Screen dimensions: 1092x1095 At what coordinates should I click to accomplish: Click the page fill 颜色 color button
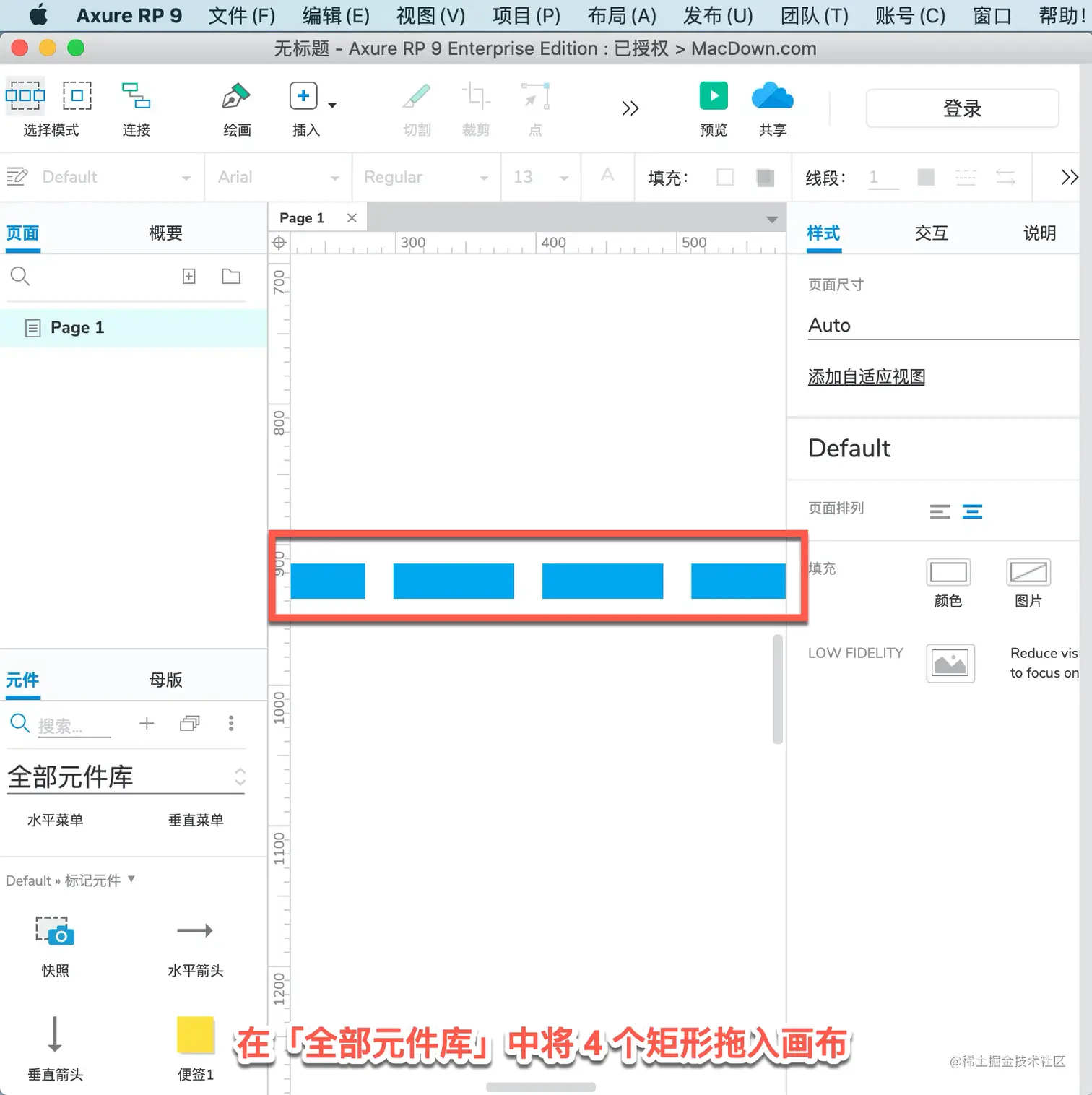[x=948, y=573]
